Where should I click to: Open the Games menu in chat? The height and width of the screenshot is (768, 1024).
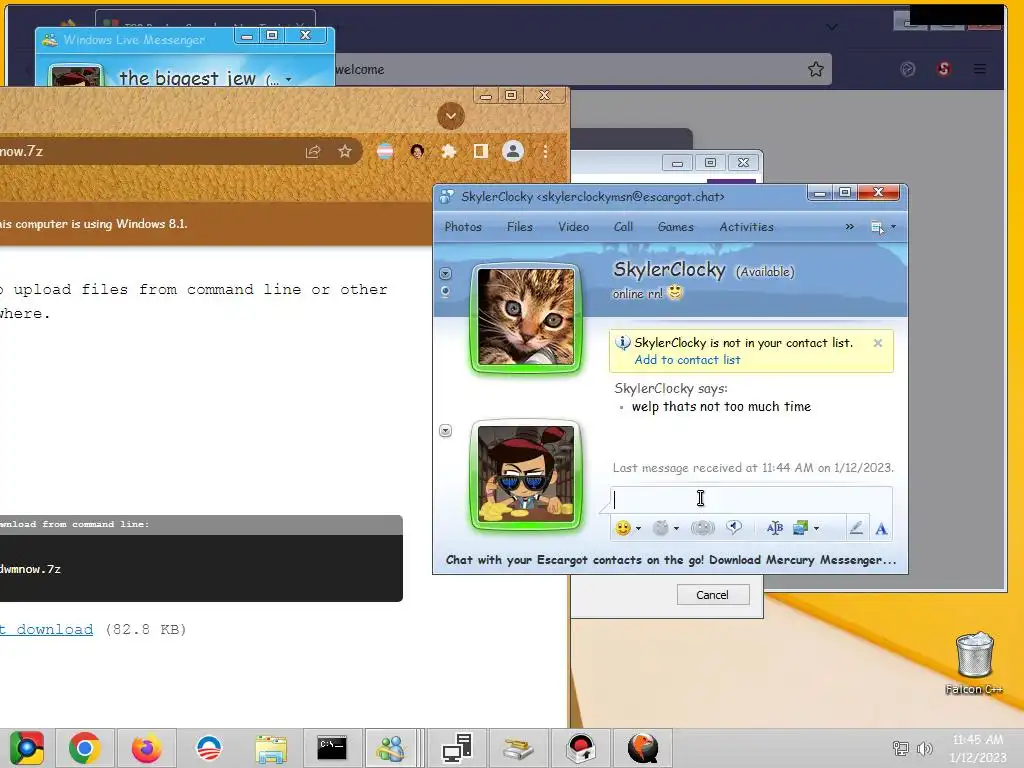(676, 227)
